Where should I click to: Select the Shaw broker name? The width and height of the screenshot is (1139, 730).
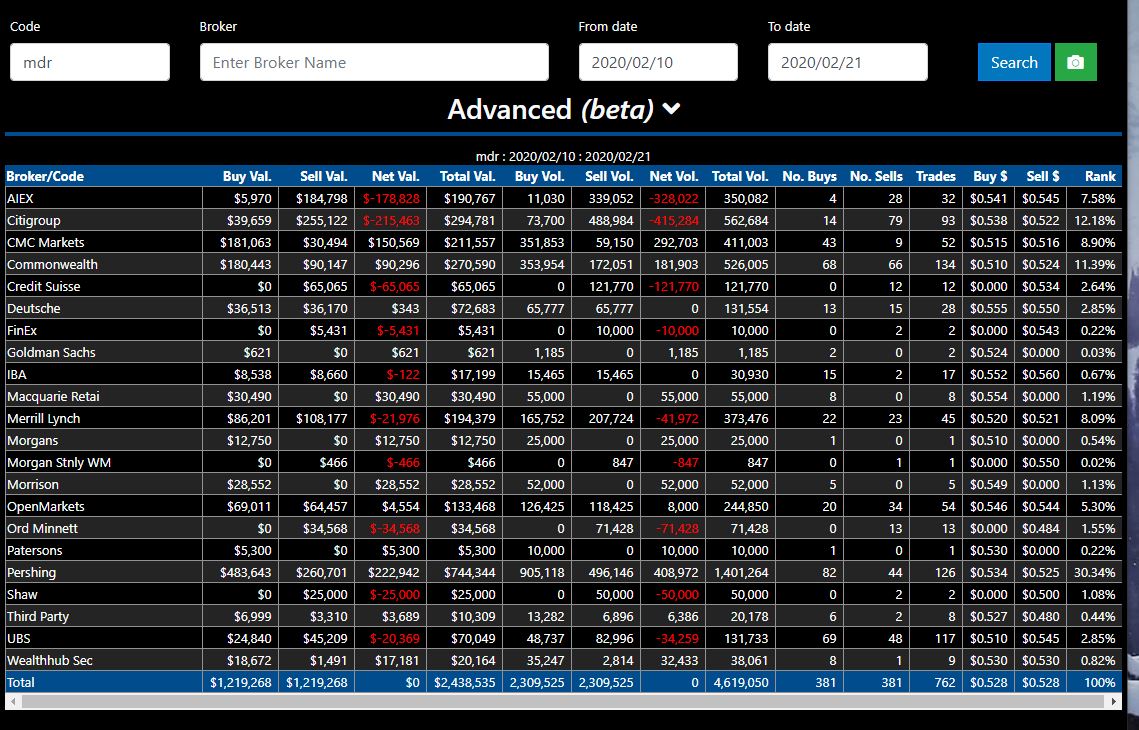pos(23,594)
